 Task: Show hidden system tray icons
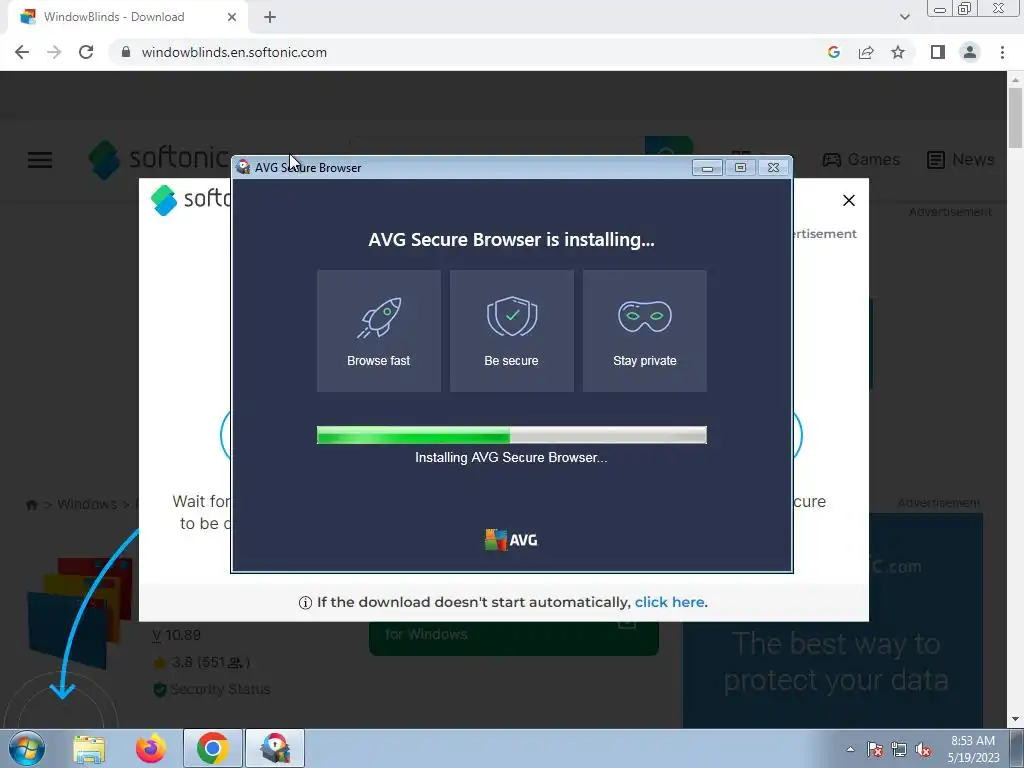(850, 749)
